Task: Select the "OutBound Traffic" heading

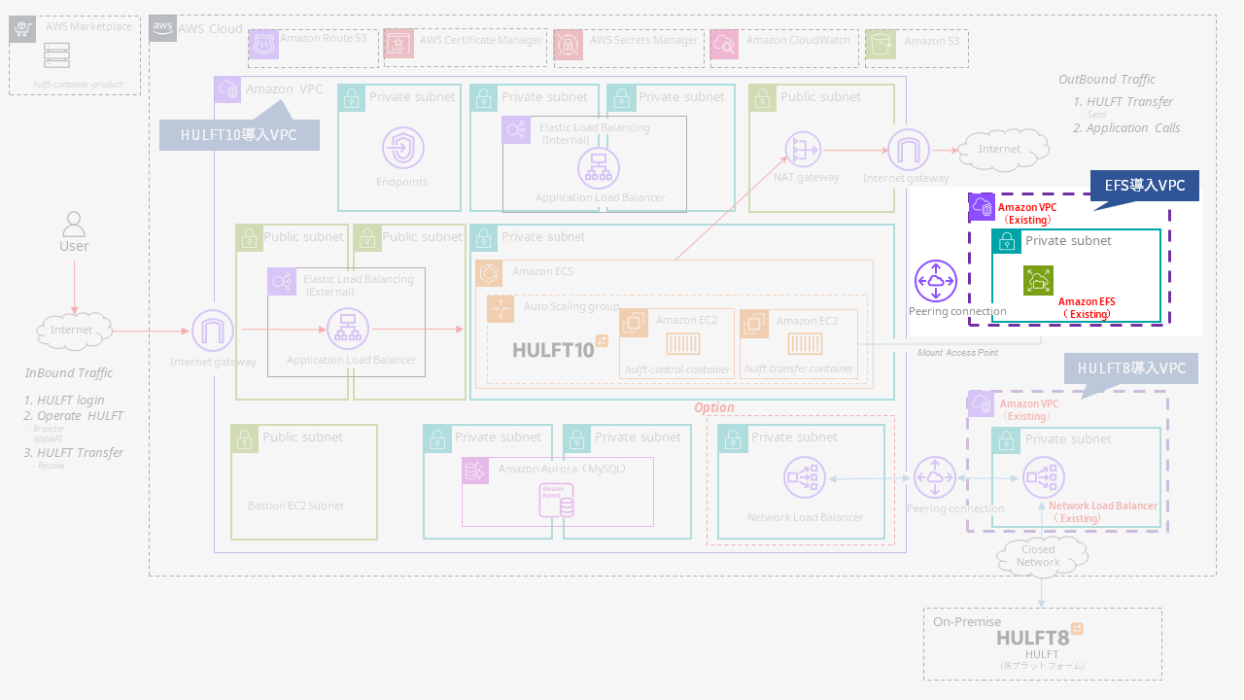Action: [1107, 80]
